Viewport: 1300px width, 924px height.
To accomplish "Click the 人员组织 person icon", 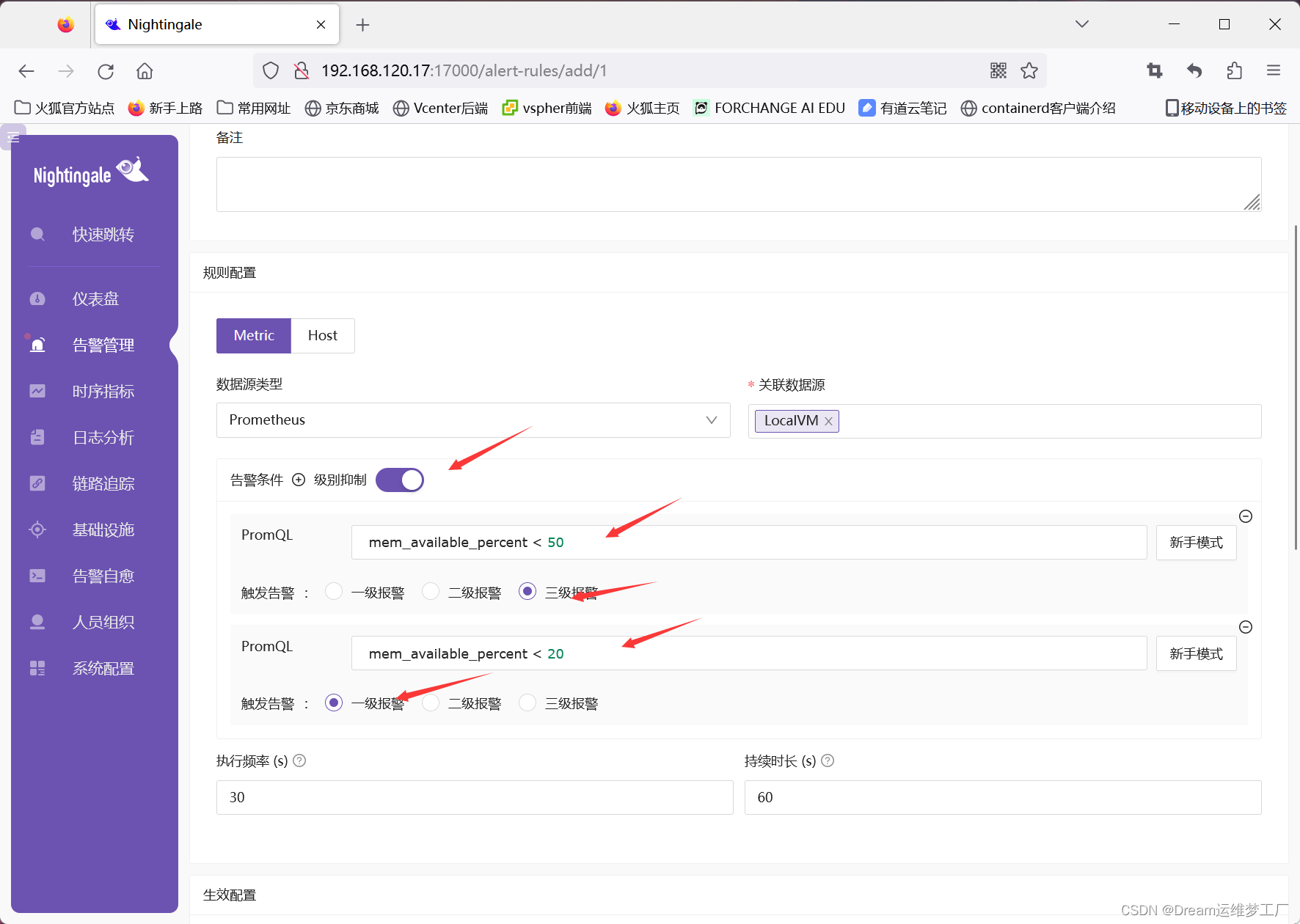I will pos(37,622).
